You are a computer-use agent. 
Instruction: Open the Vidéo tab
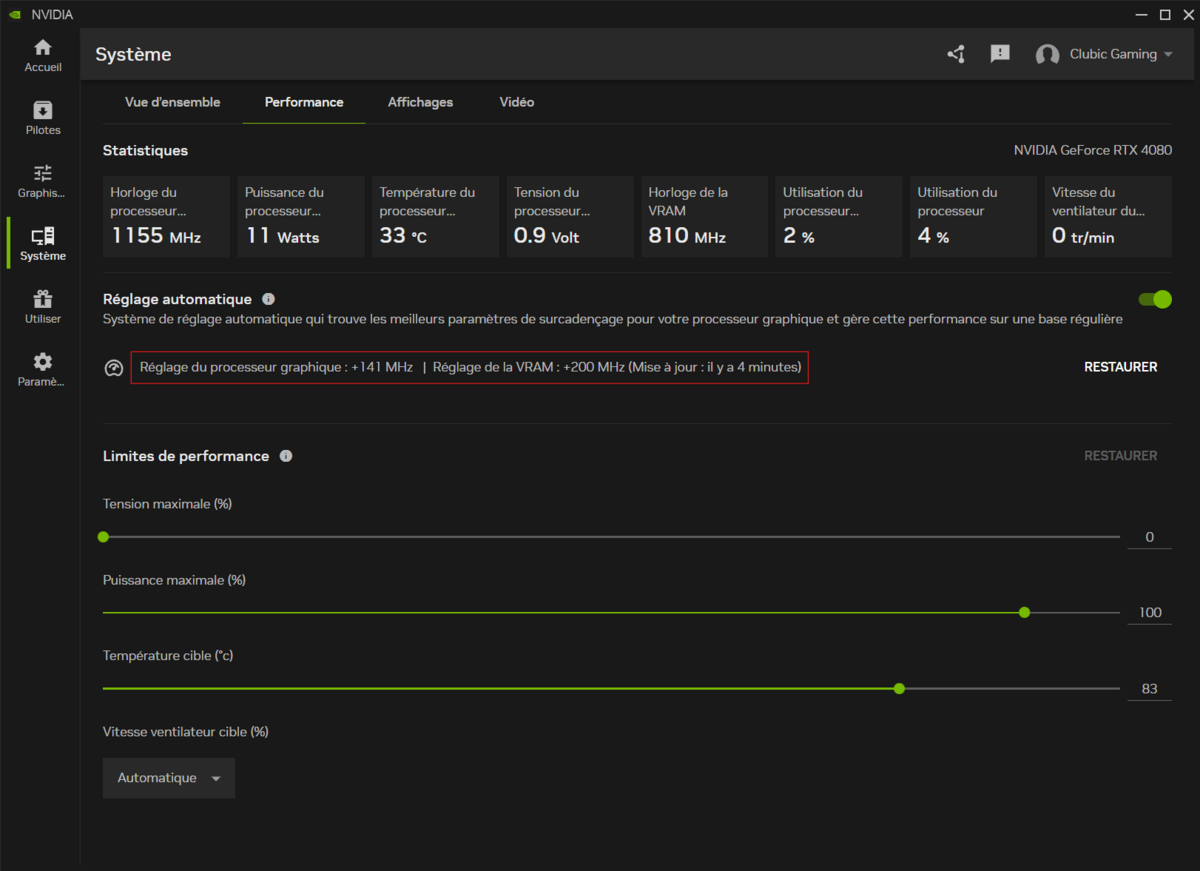(x=517, y=102)
